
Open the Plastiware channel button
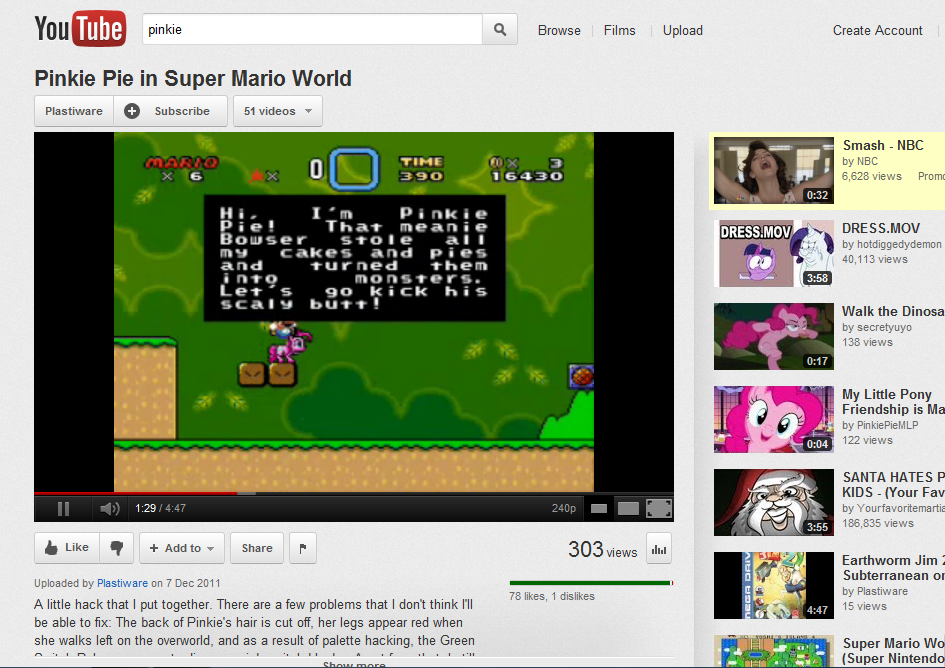[74, 111]
